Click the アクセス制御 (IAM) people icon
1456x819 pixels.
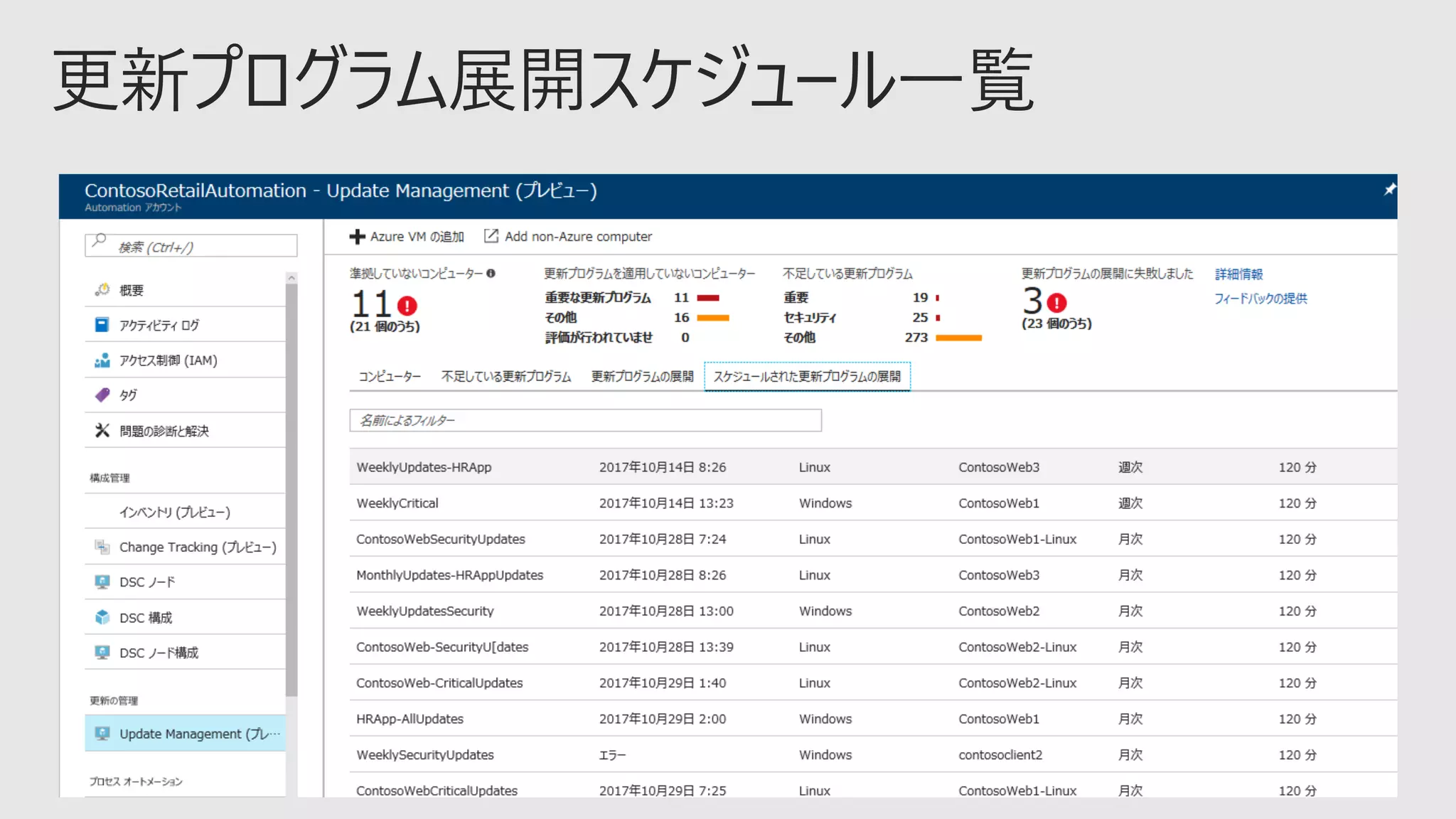pyautogui.click(x=102, y=360)
